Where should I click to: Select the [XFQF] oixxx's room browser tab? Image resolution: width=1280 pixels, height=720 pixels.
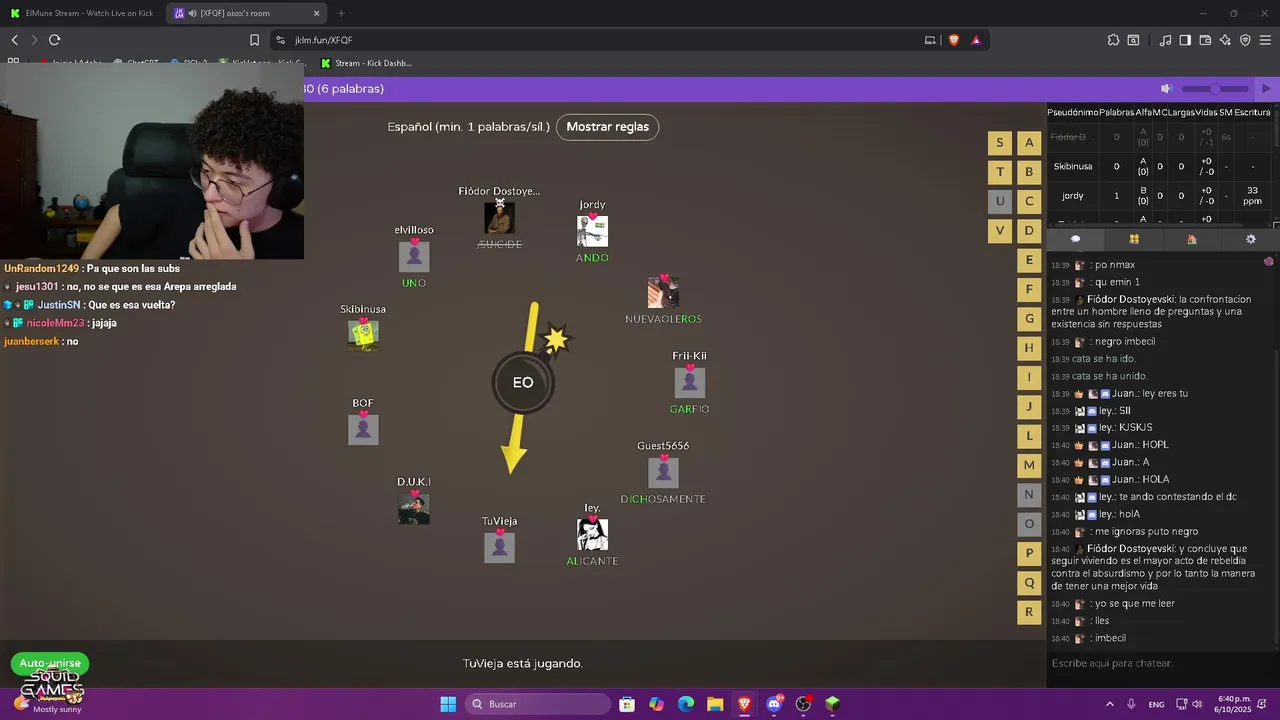pyautogui.click(x=245, y=13)
